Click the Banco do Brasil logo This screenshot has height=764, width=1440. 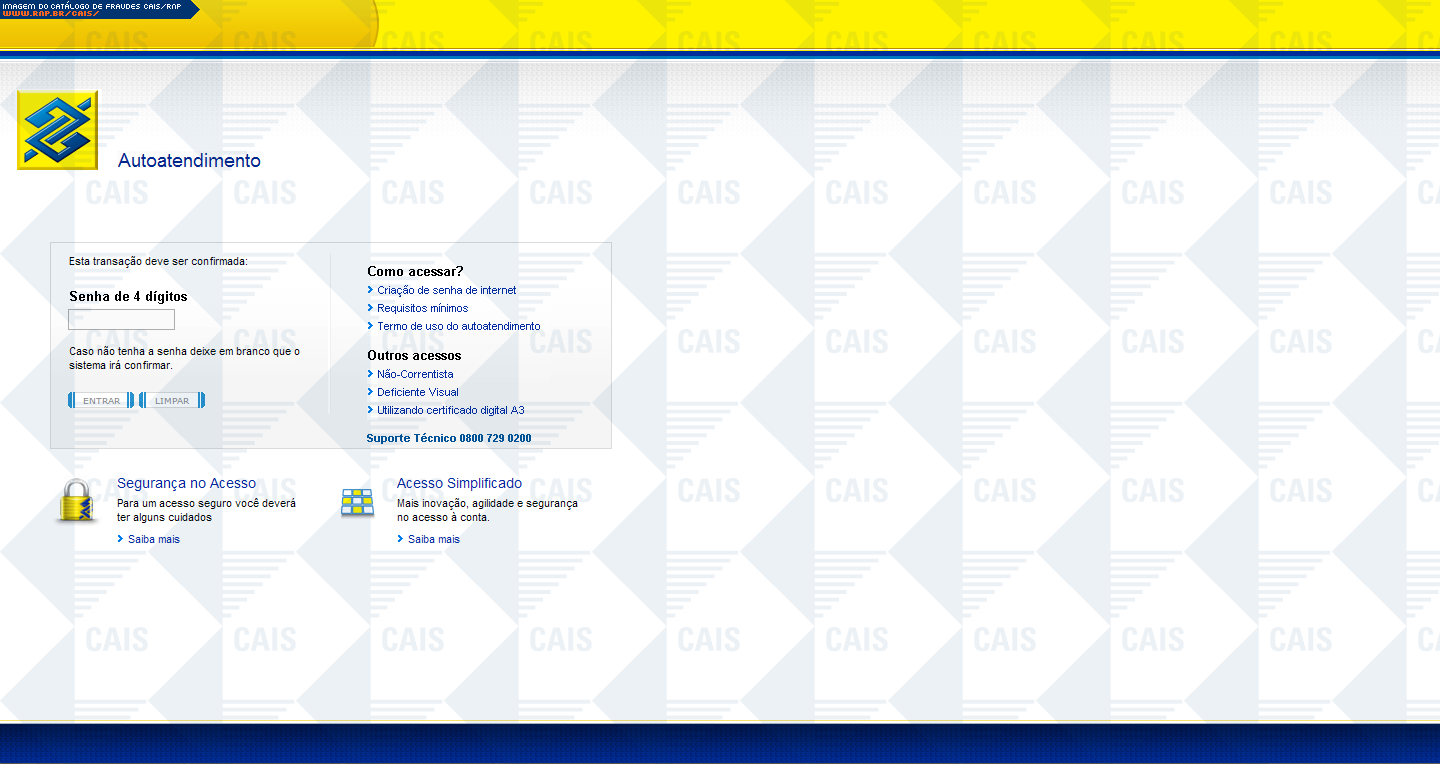(58, 130)
